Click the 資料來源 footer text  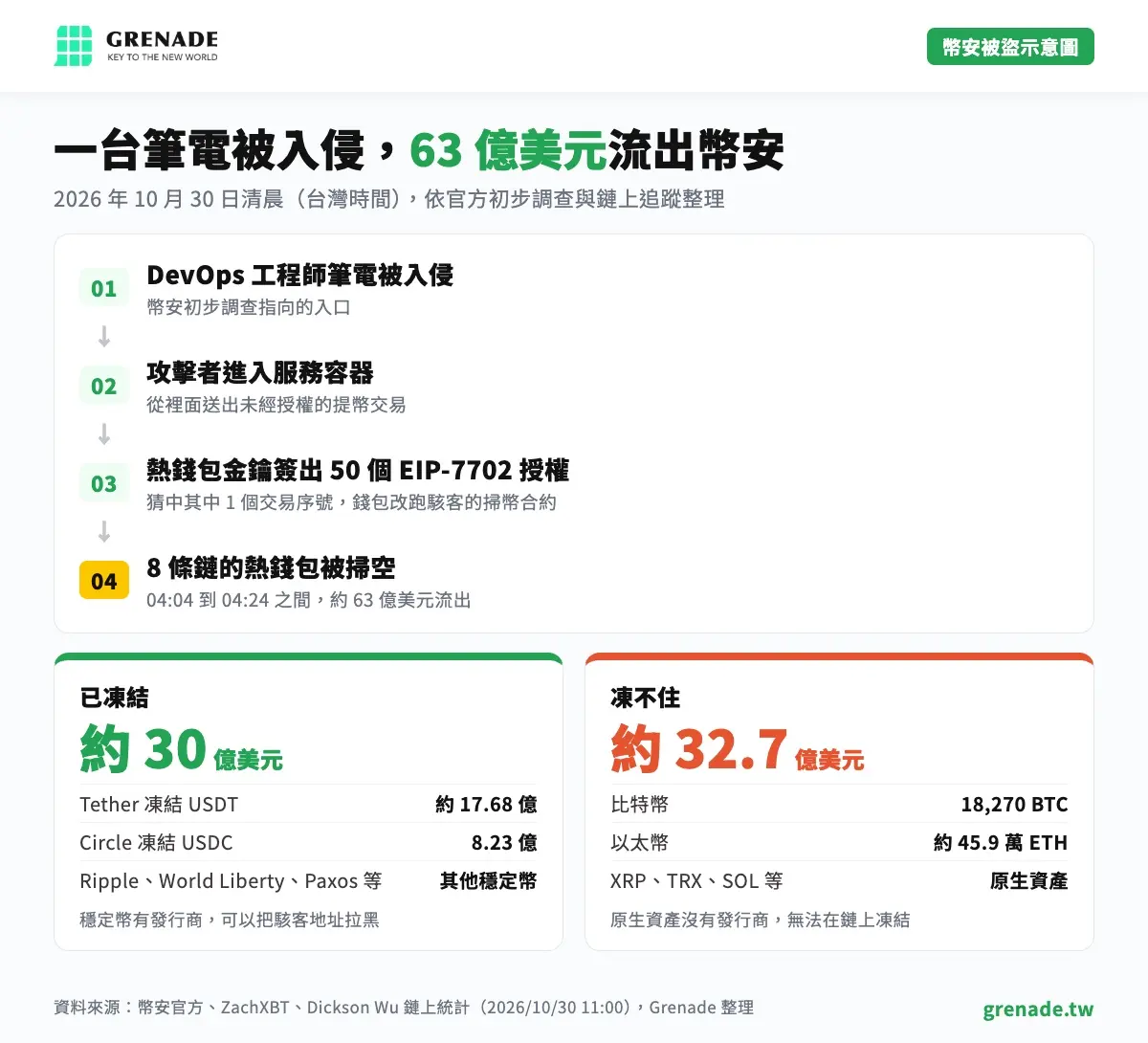pos(404,1008)
